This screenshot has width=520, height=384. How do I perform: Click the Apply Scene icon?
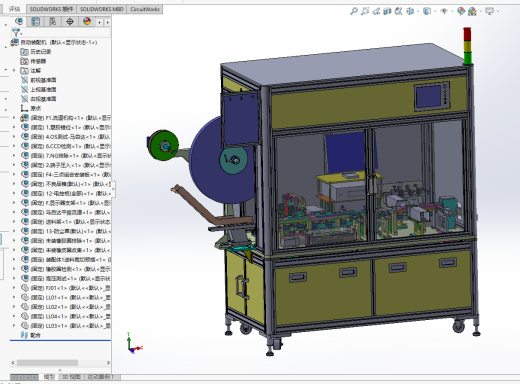472,11
